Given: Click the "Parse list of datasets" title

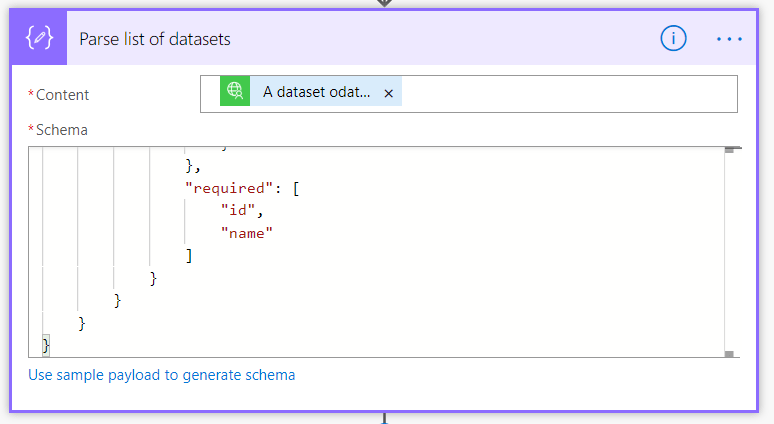Looking at the screenshot, I should tap(155, 39).
